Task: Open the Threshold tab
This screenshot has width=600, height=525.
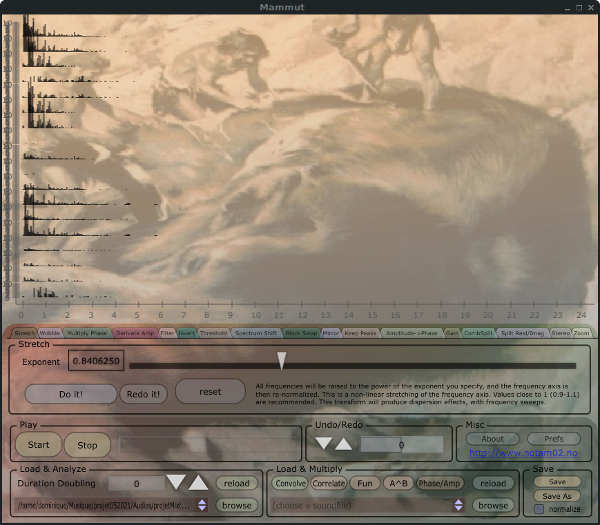Action: (x=214, y=333)
